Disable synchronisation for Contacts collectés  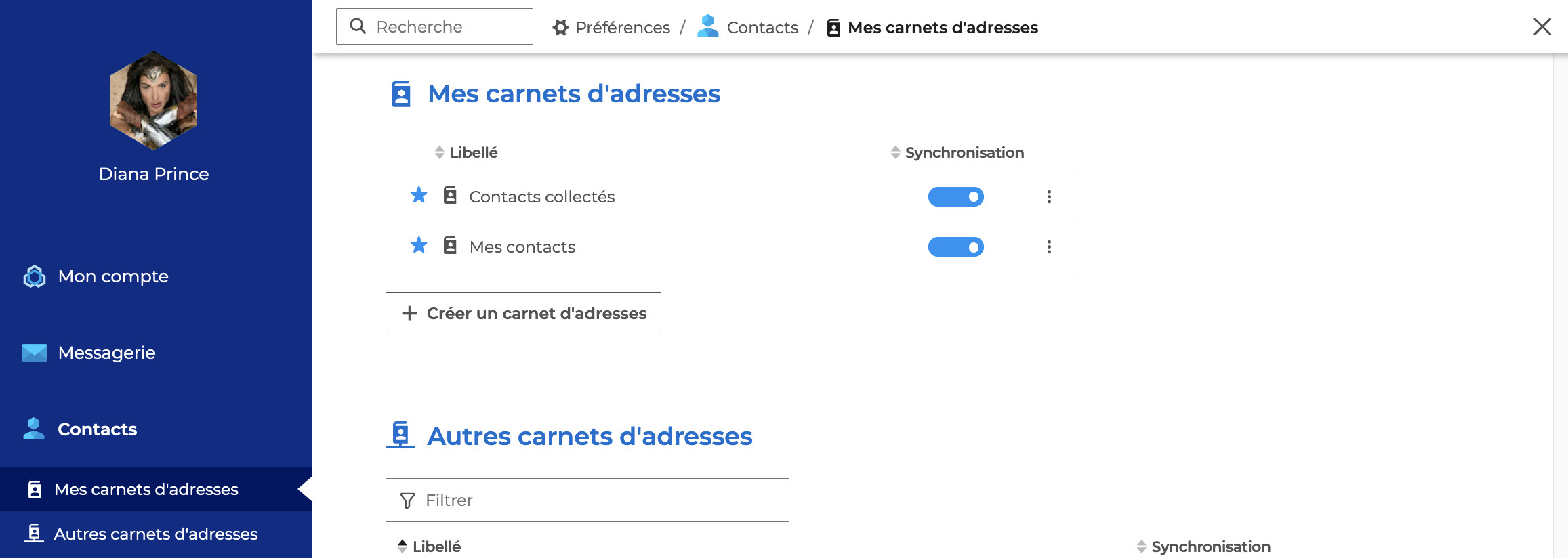pos(955,197)
